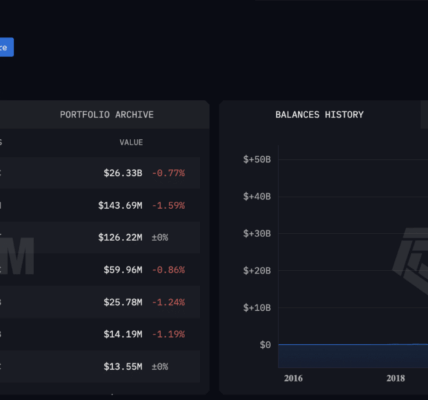The height and width of the screenshot is (400, 428).
Task: Click the -1.59% change value
Action: pyautogui.click(x=168, y=205)
